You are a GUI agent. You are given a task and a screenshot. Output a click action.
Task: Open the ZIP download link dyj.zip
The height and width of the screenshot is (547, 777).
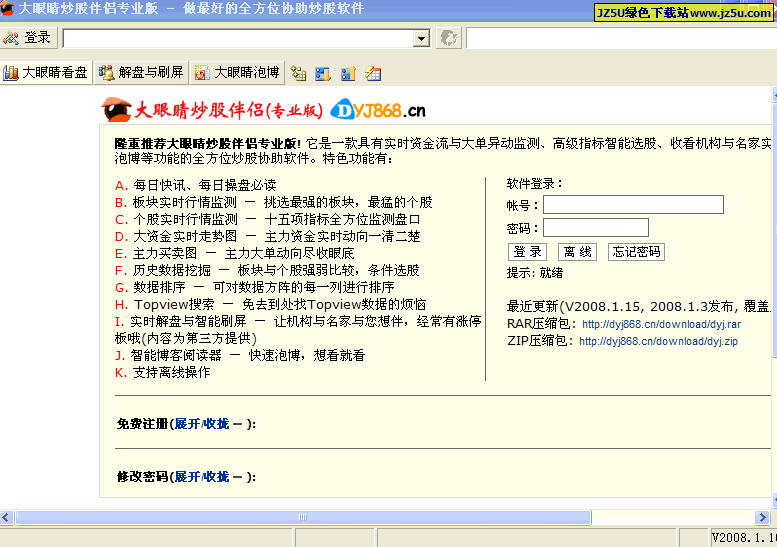[x=658, y=341]
